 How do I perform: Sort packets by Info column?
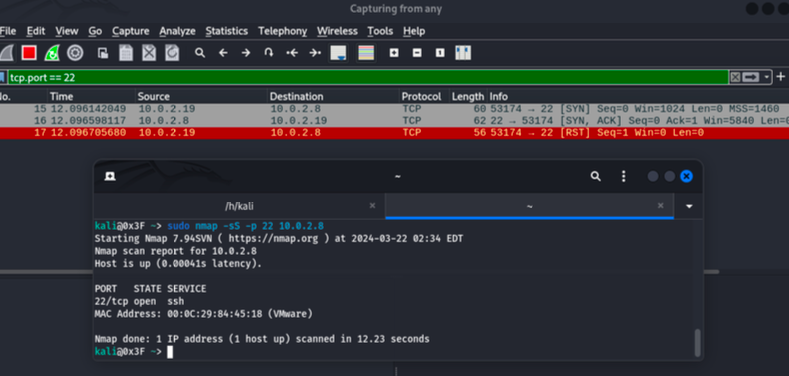tap(638, 96)
